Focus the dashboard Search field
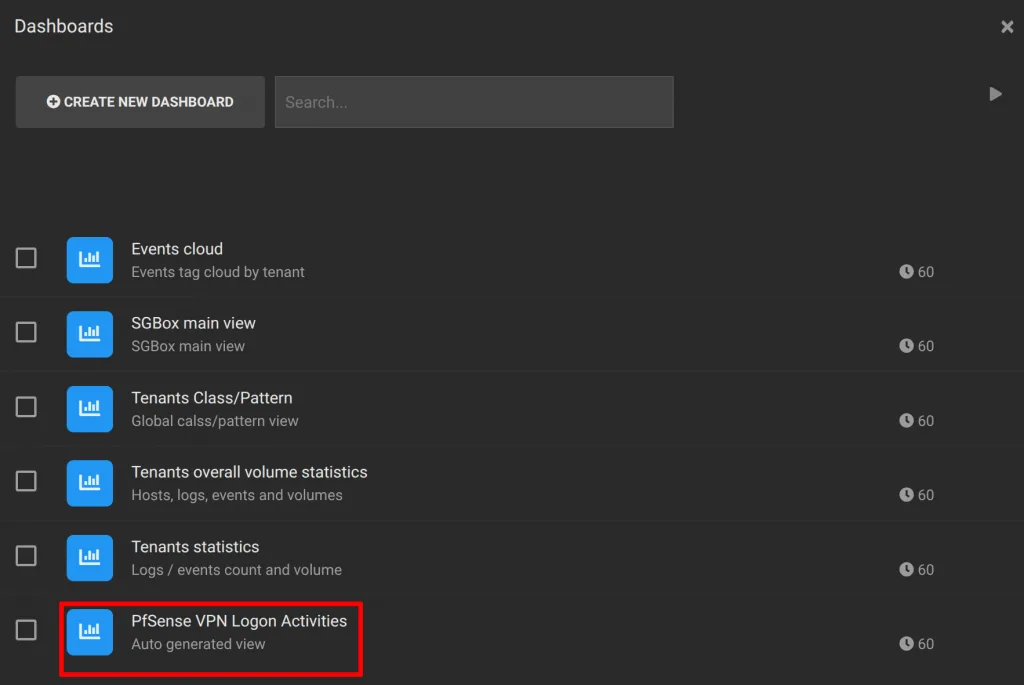 tap(474, 102)
